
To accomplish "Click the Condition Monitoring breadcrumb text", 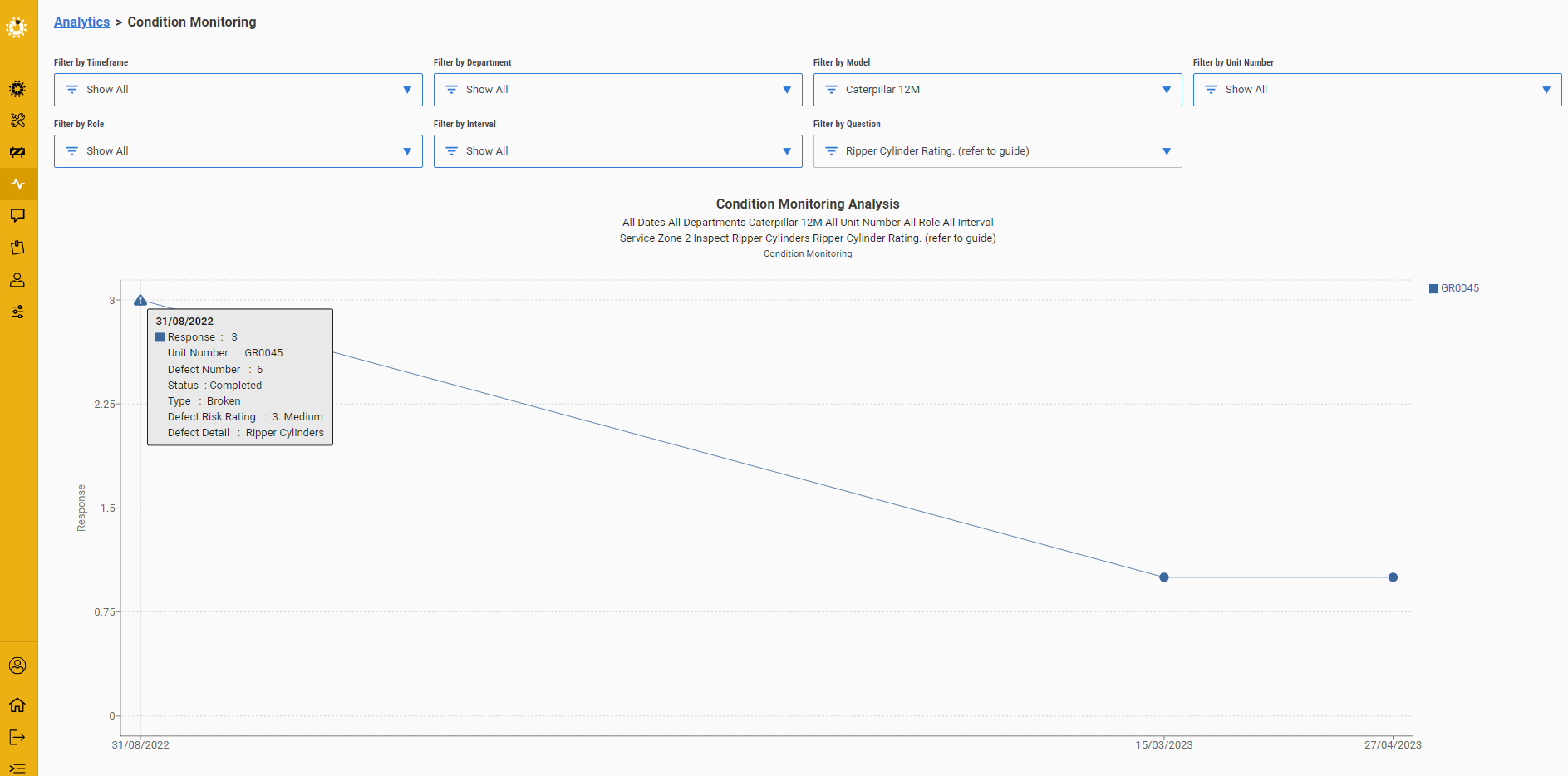I will pos(192,22).
